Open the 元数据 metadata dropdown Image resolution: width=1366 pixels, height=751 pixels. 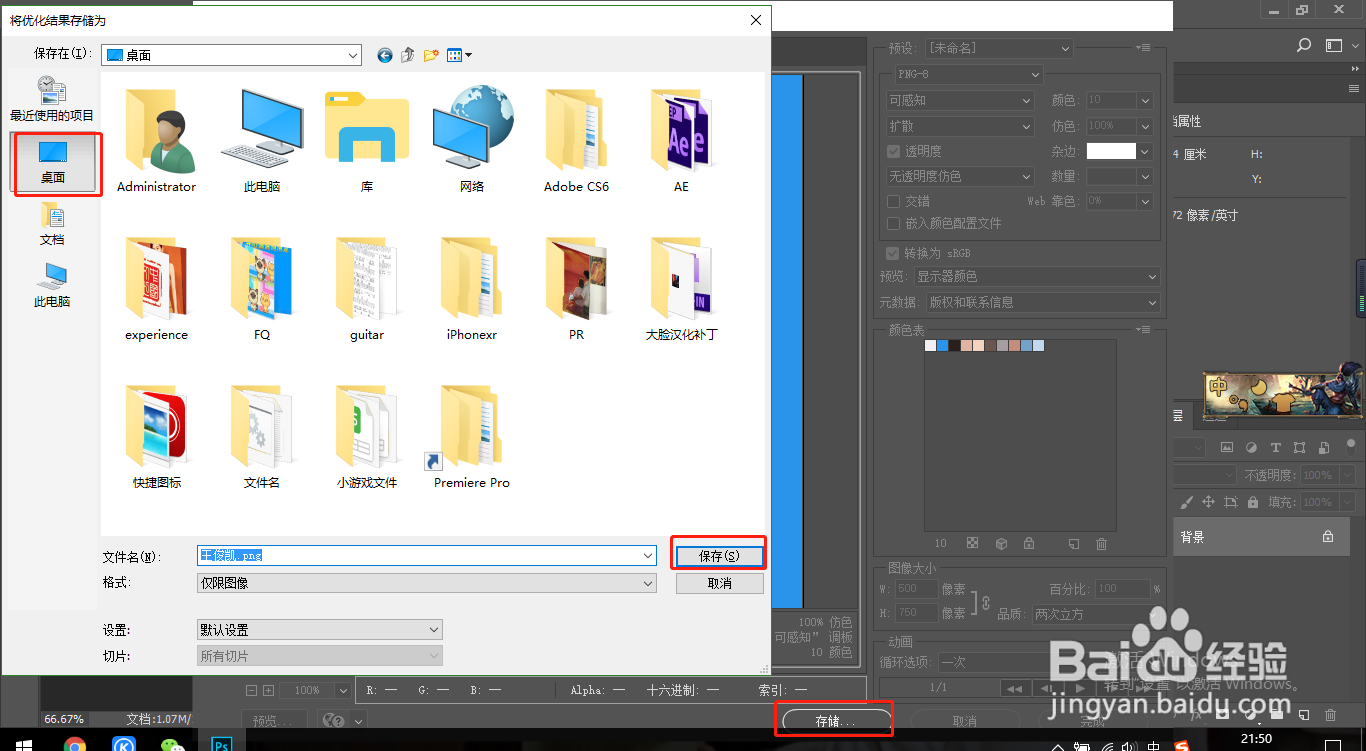pos(1043,302)
